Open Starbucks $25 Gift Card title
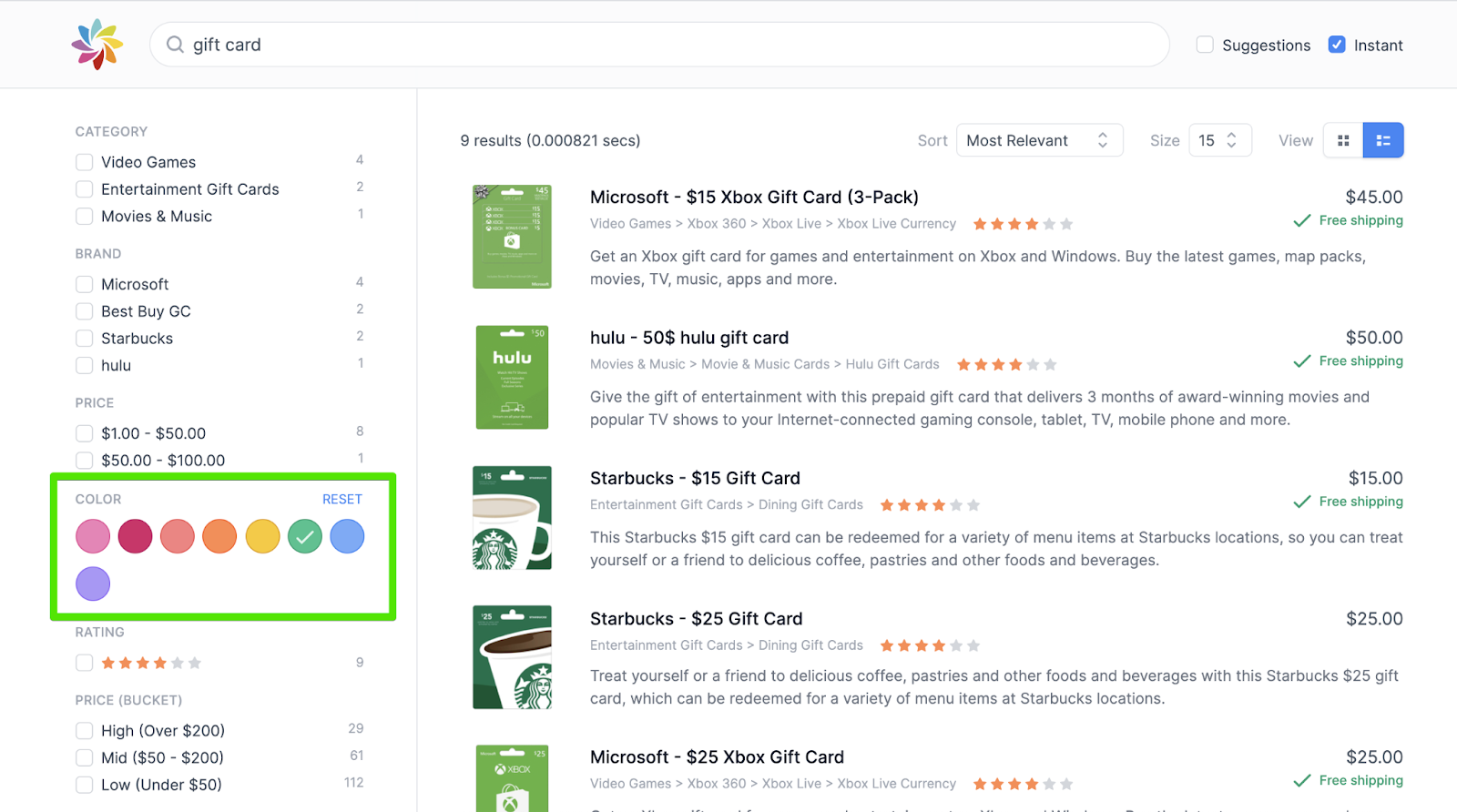1457x812 pixels. click(697, 619)
